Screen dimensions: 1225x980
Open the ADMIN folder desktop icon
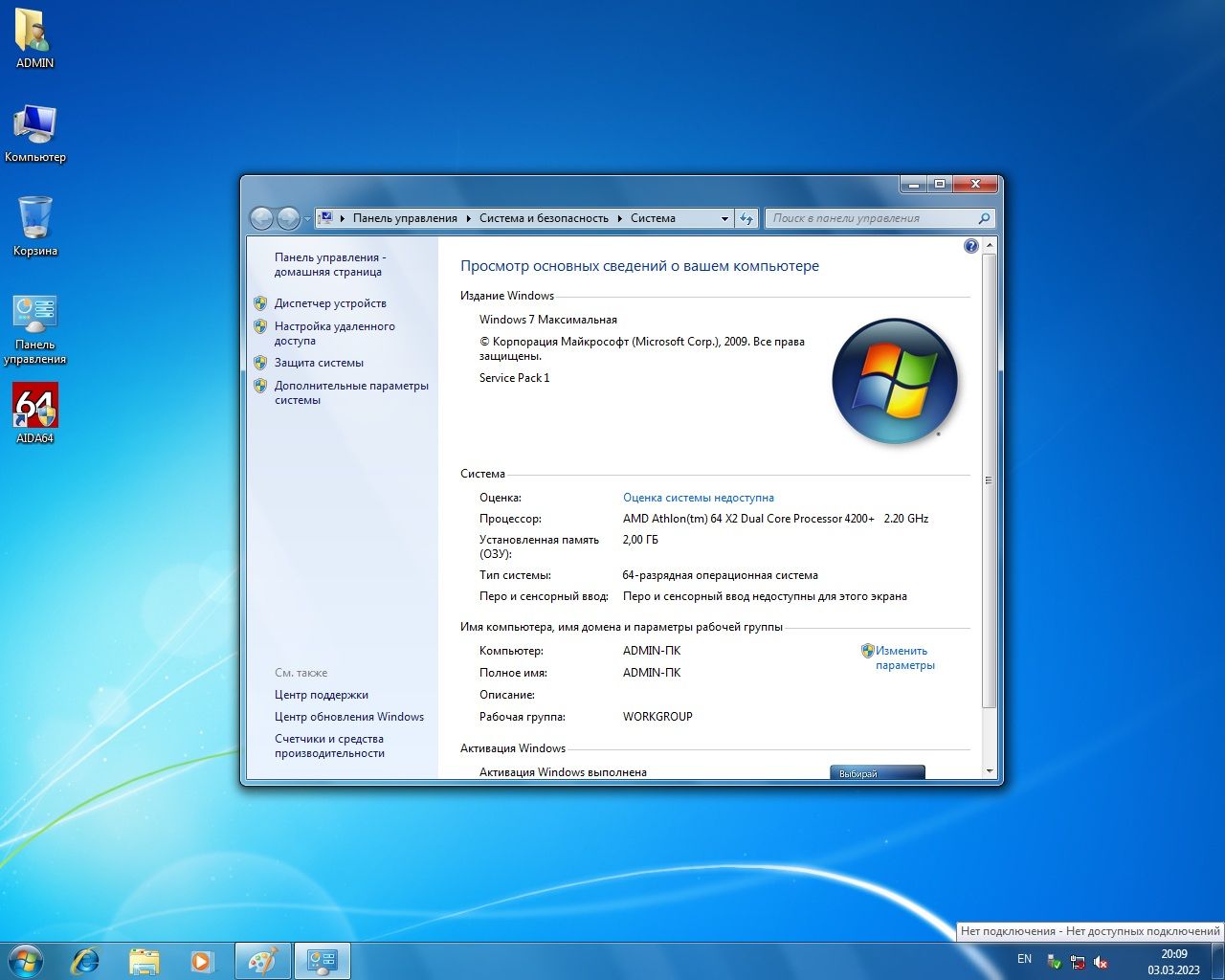tap(35, 38)
